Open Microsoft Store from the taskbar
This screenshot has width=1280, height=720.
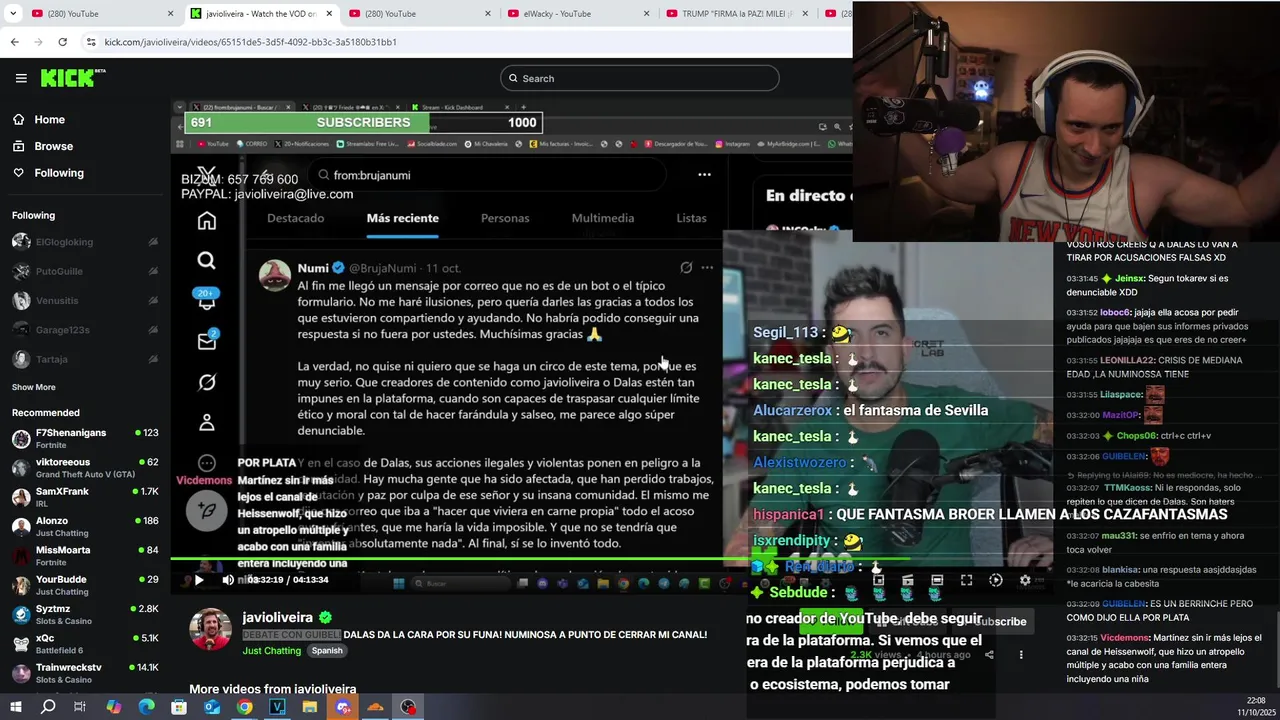[x=178, y=707]
